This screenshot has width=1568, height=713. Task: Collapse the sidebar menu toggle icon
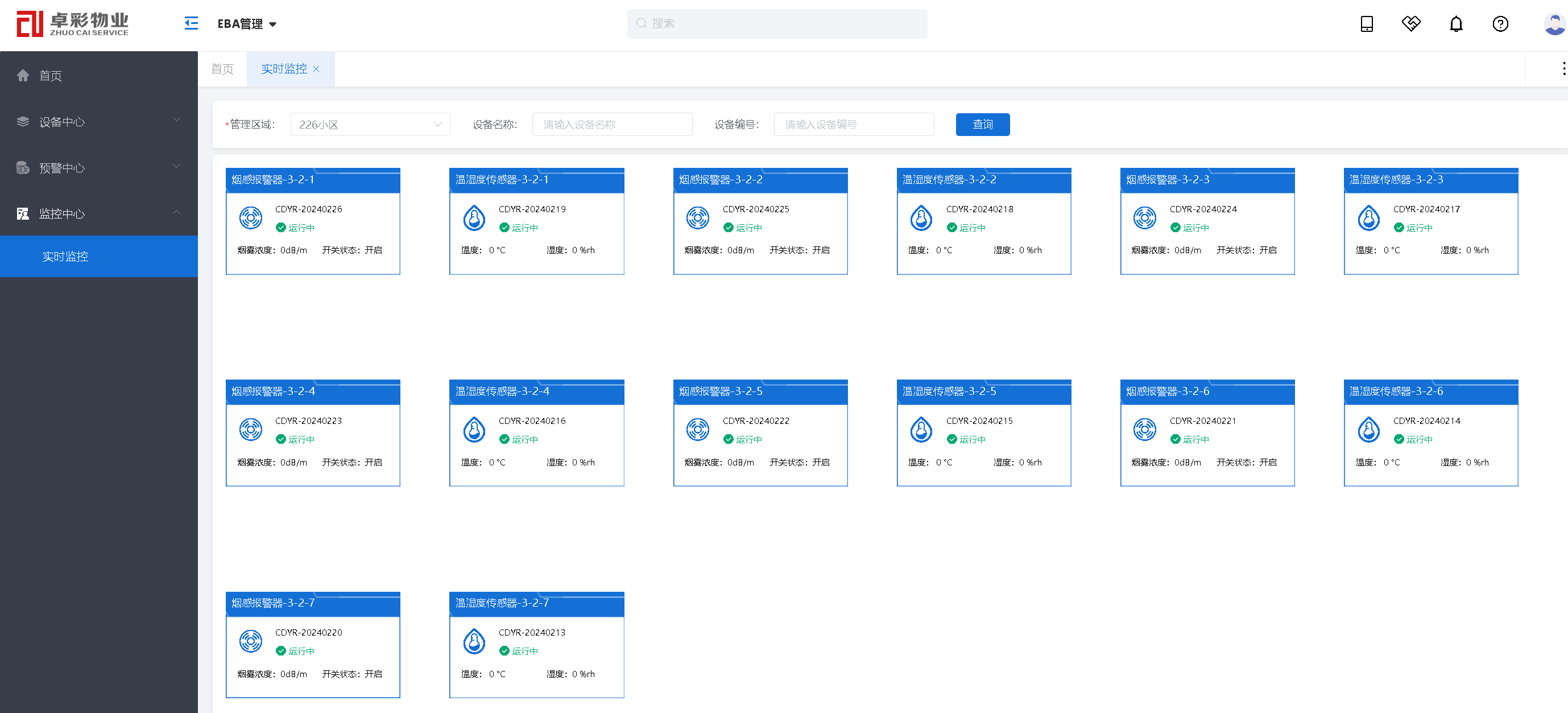191,24
